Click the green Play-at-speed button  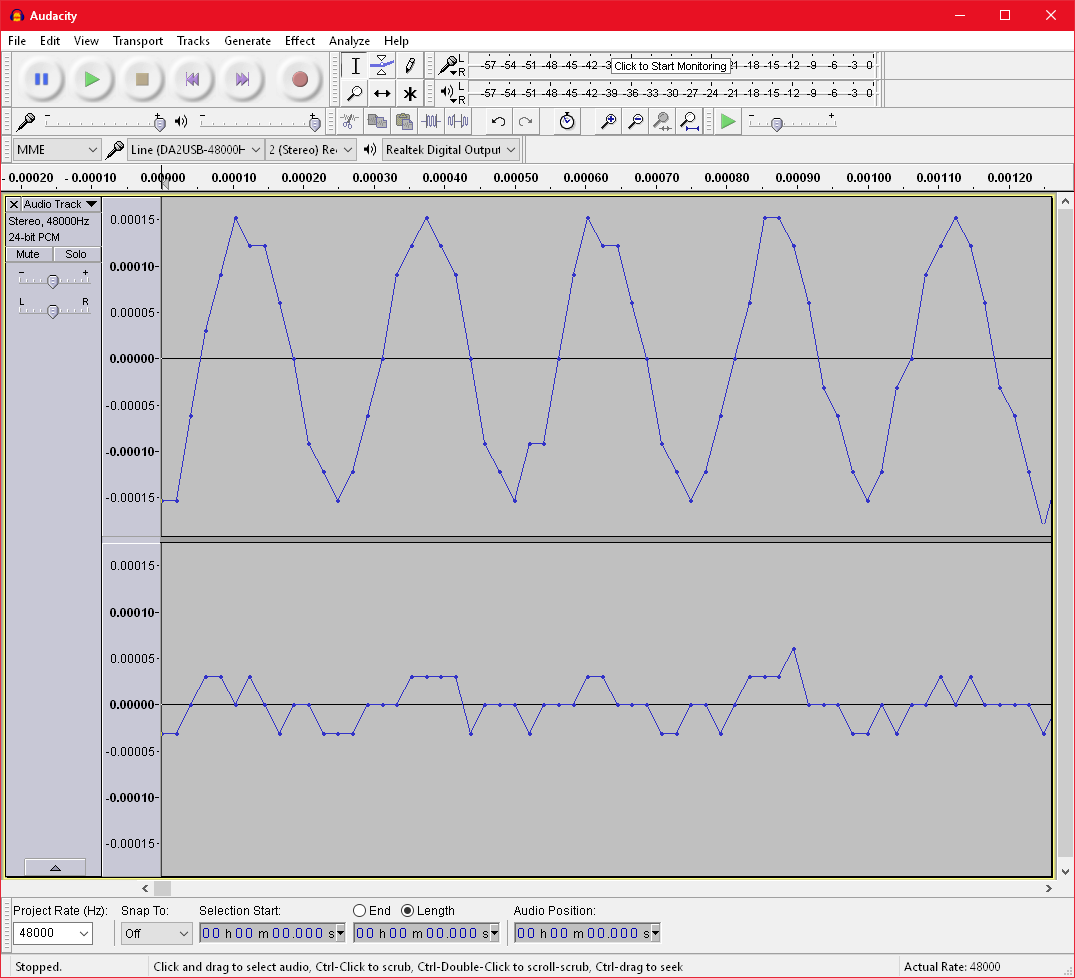(x=727, y=122)
